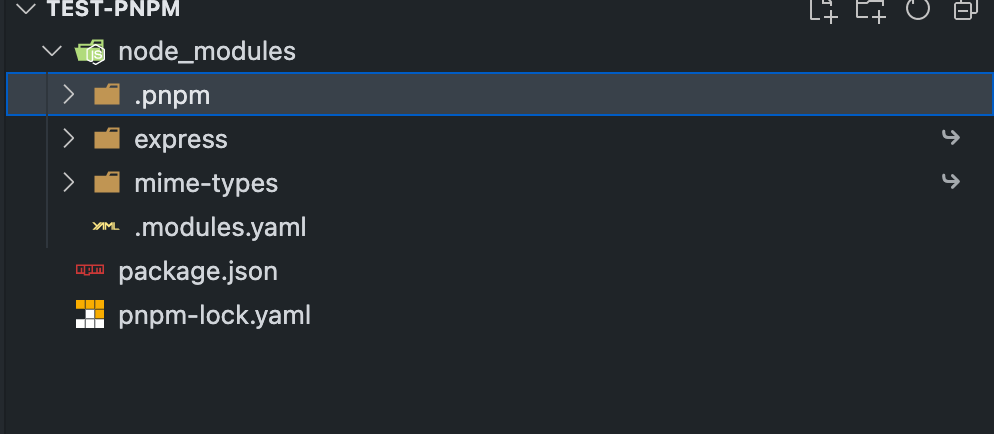This screenshot has width=994, height=434.
Task: Expand the mime-types folder chevron
Action: pyautogui.click(x=68, y=182)
